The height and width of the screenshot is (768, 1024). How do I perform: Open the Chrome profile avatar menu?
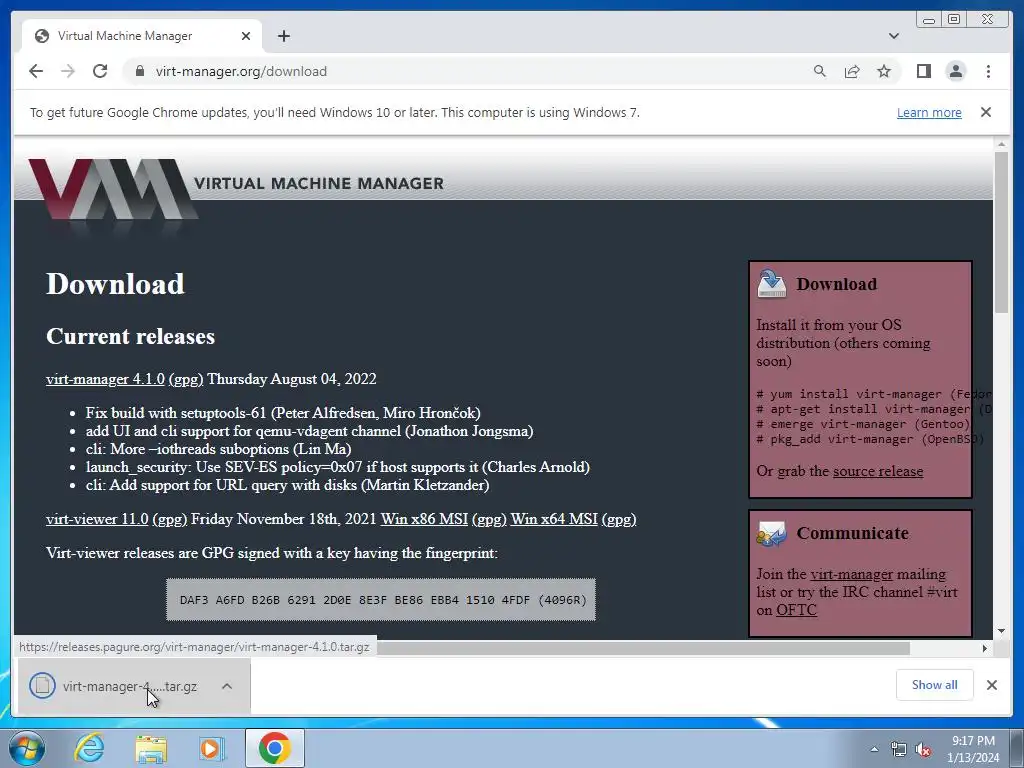pyautogui.click(x=955, y=71)
